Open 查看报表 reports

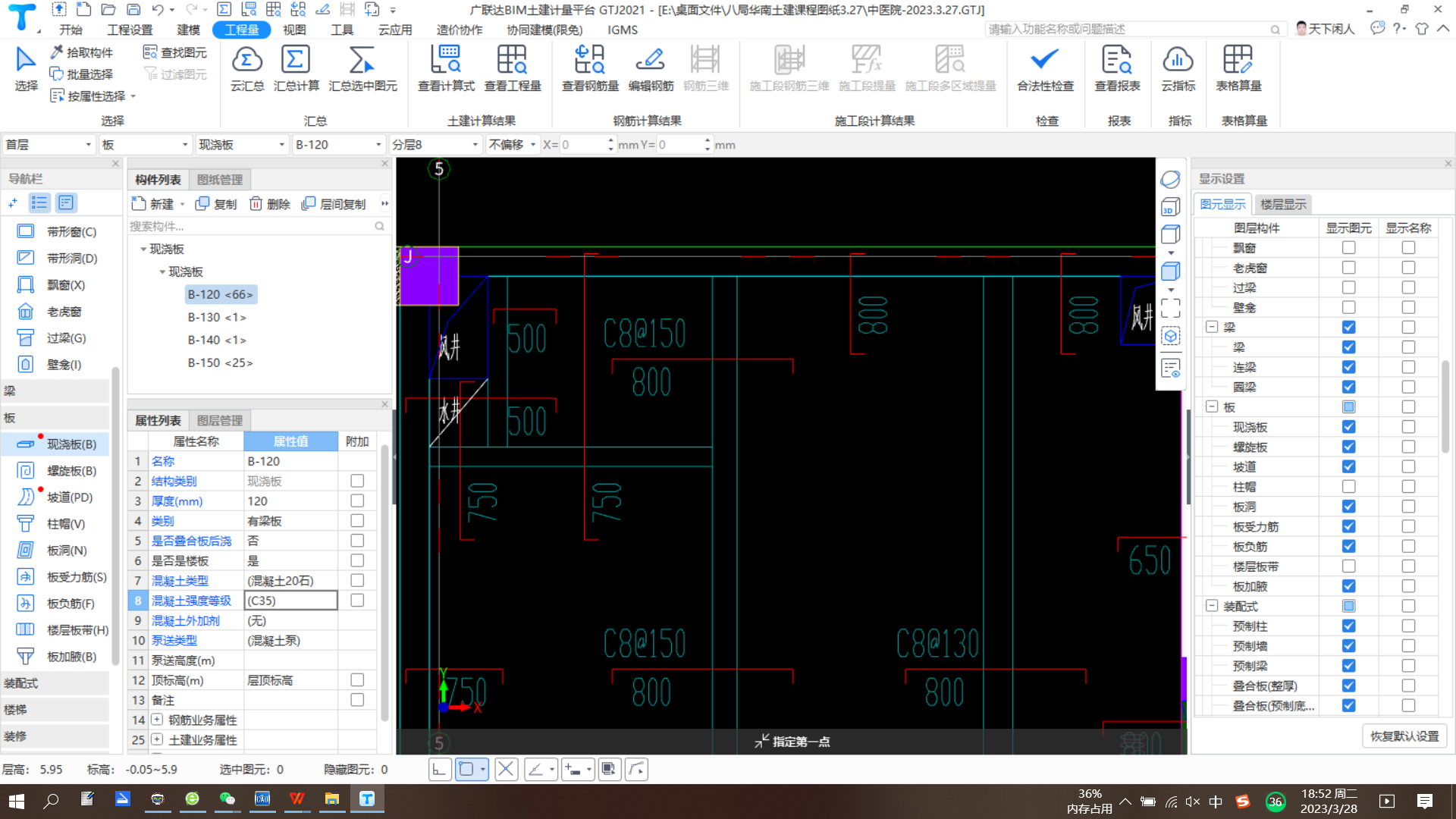(1117, 68)
